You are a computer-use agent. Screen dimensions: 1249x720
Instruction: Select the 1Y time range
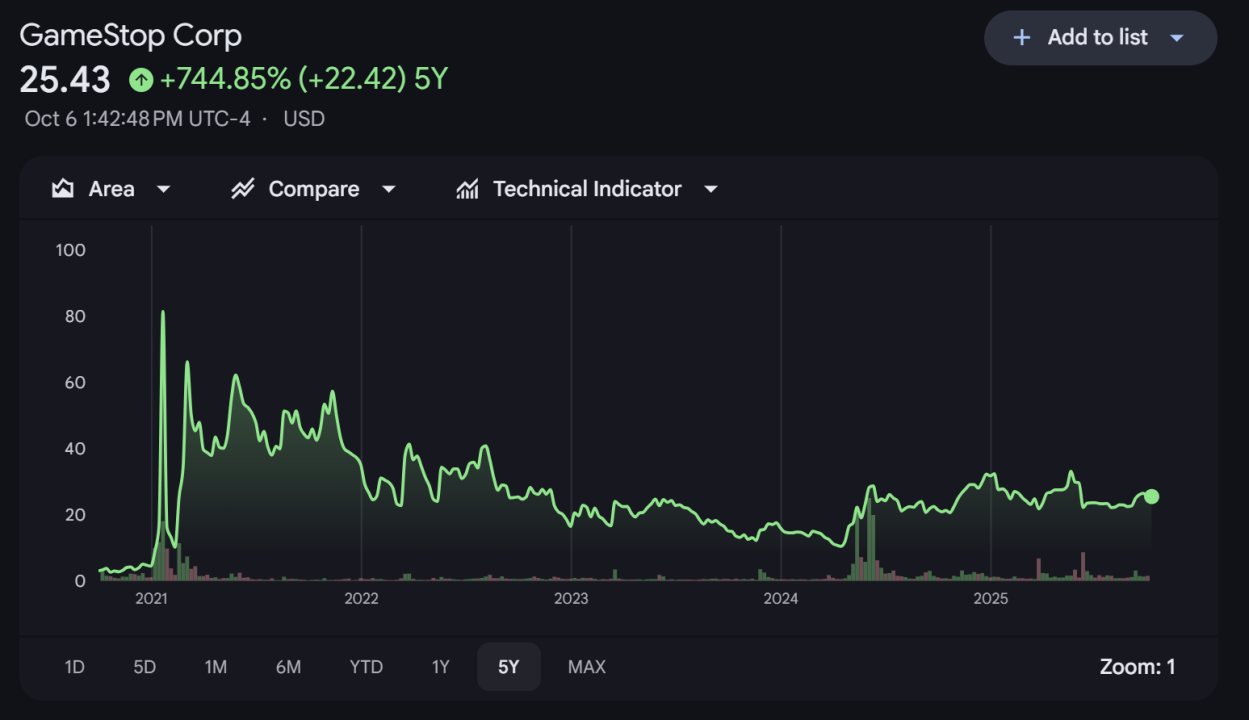pos(440,667)
